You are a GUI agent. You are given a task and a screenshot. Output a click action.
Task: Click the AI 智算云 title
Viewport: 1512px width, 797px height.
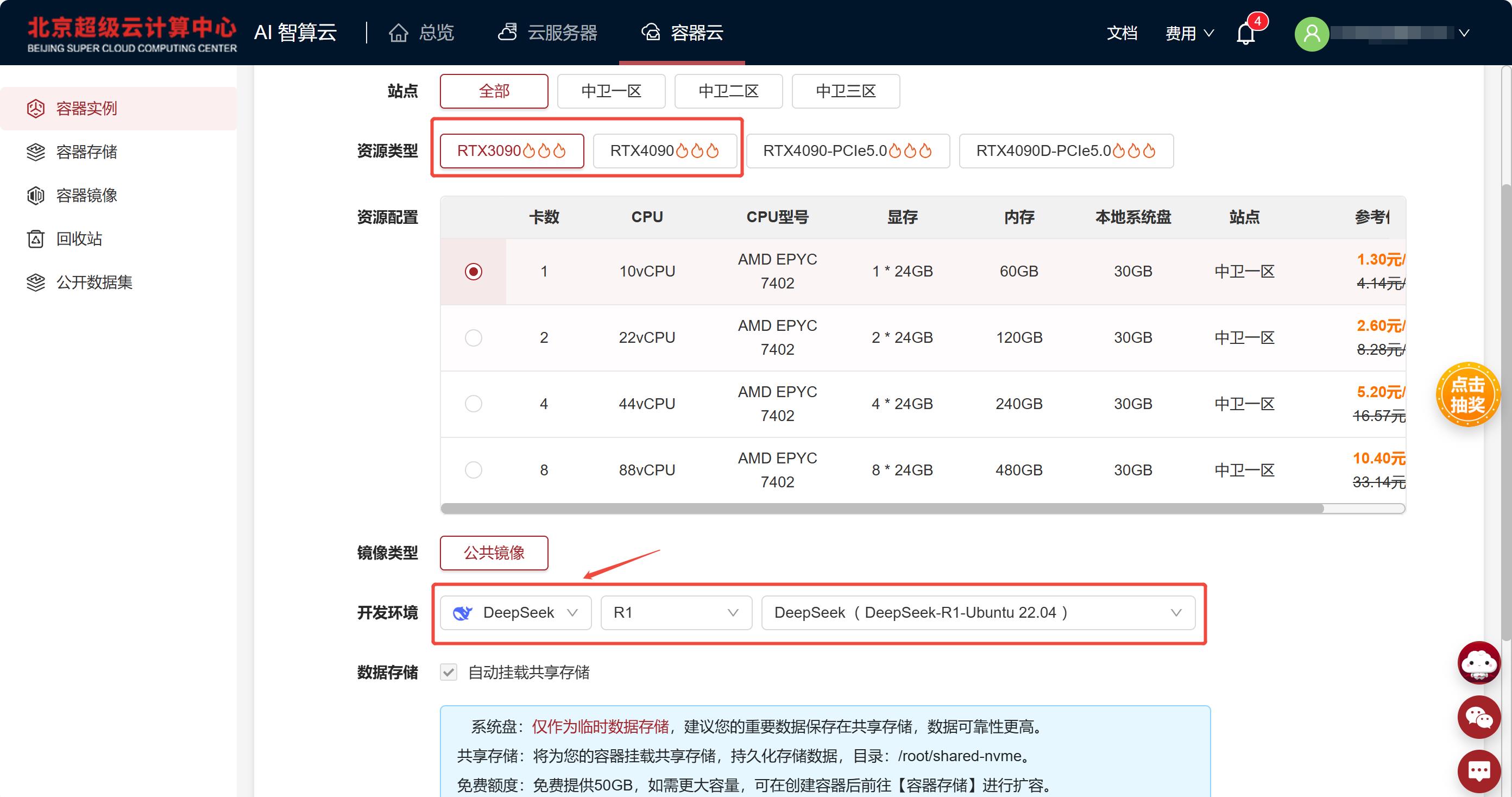coord(295,33)
